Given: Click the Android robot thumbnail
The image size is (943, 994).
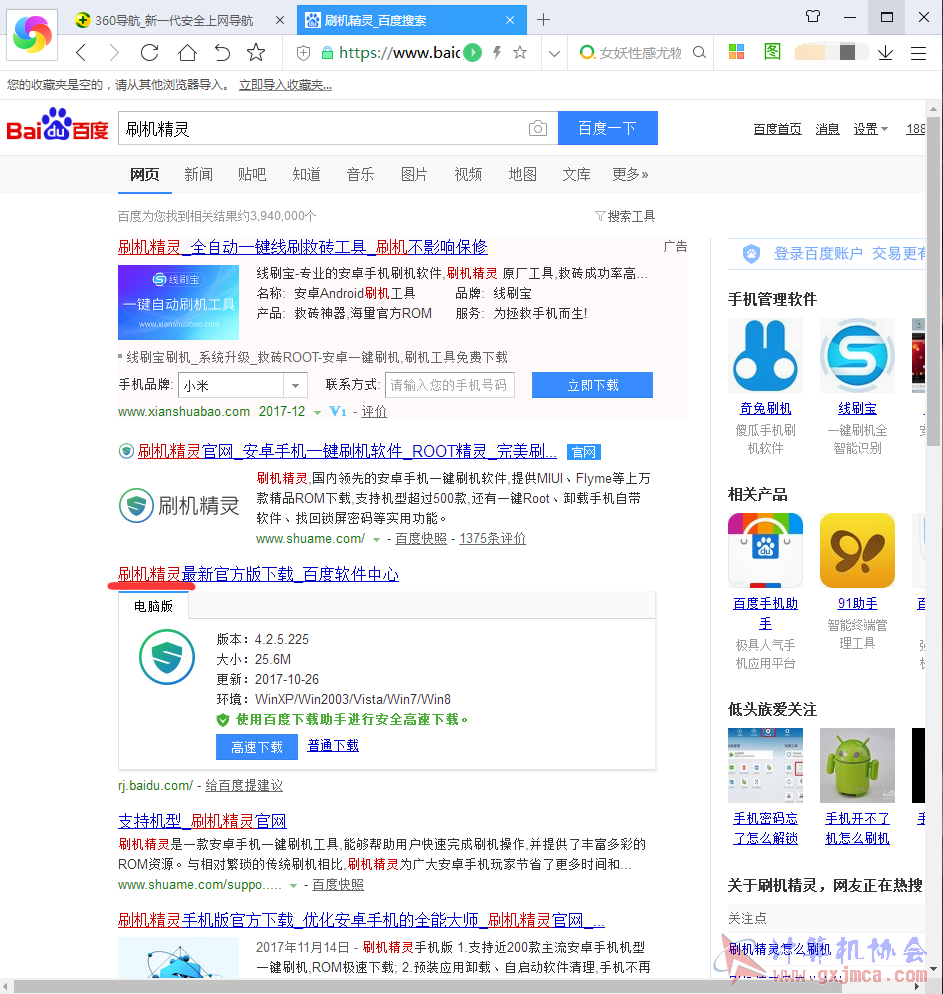Looking at the screenshot, I should pos(857,765).
